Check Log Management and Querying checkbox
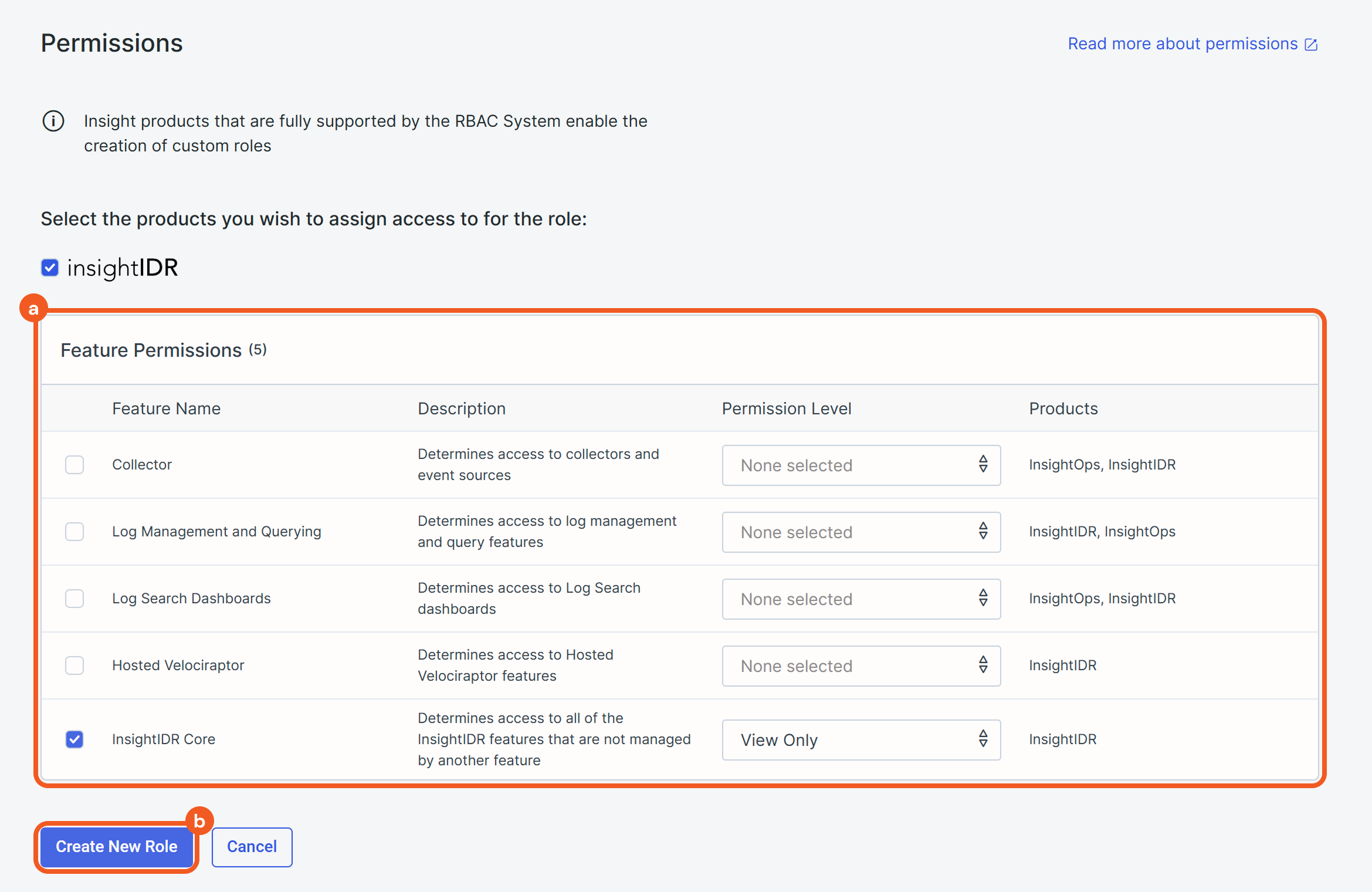 (74, 531)
